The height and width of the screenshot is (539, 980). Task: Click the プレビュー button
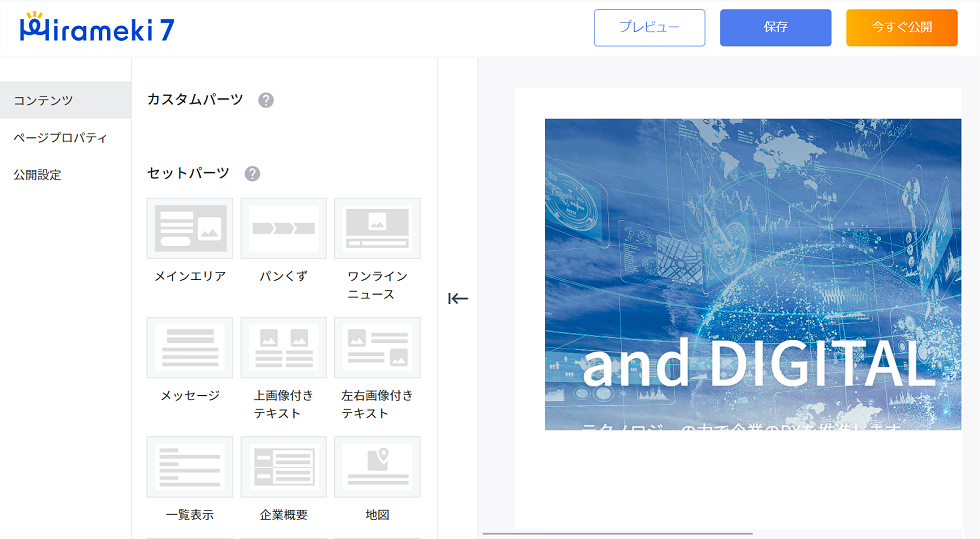(649, 28)
